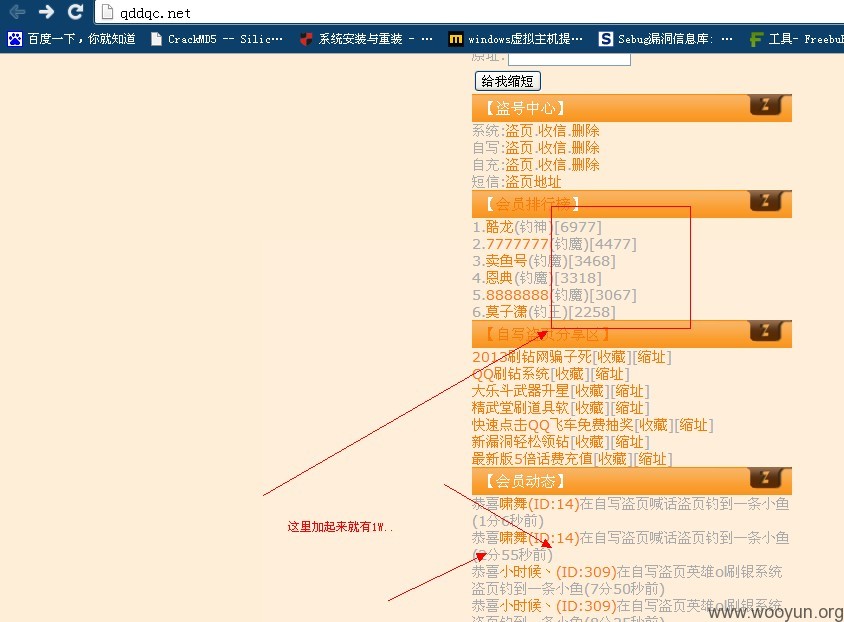Open the windows虚拟主机提 bookmark
Screen dimensions: 844x622
coord(516,39)
